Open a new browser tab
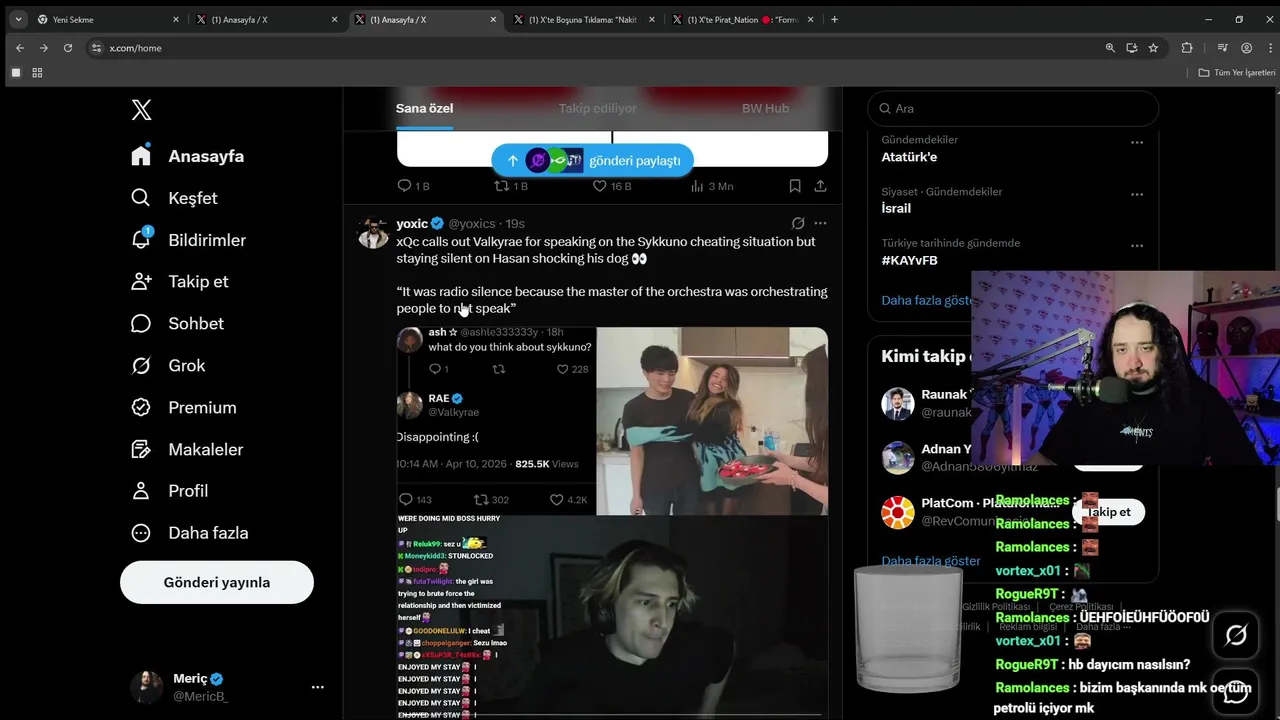 pos(835,19)
